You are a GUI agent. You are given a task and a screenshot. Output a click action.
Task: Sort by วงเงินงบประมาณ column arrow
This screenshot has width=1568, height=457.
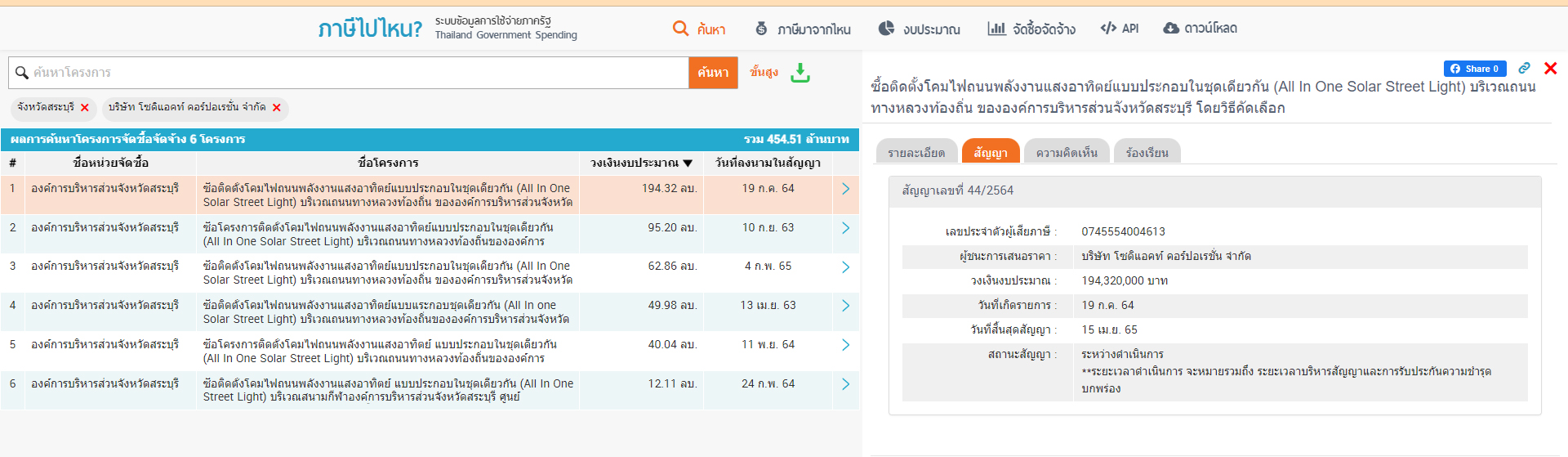point(688,164)
